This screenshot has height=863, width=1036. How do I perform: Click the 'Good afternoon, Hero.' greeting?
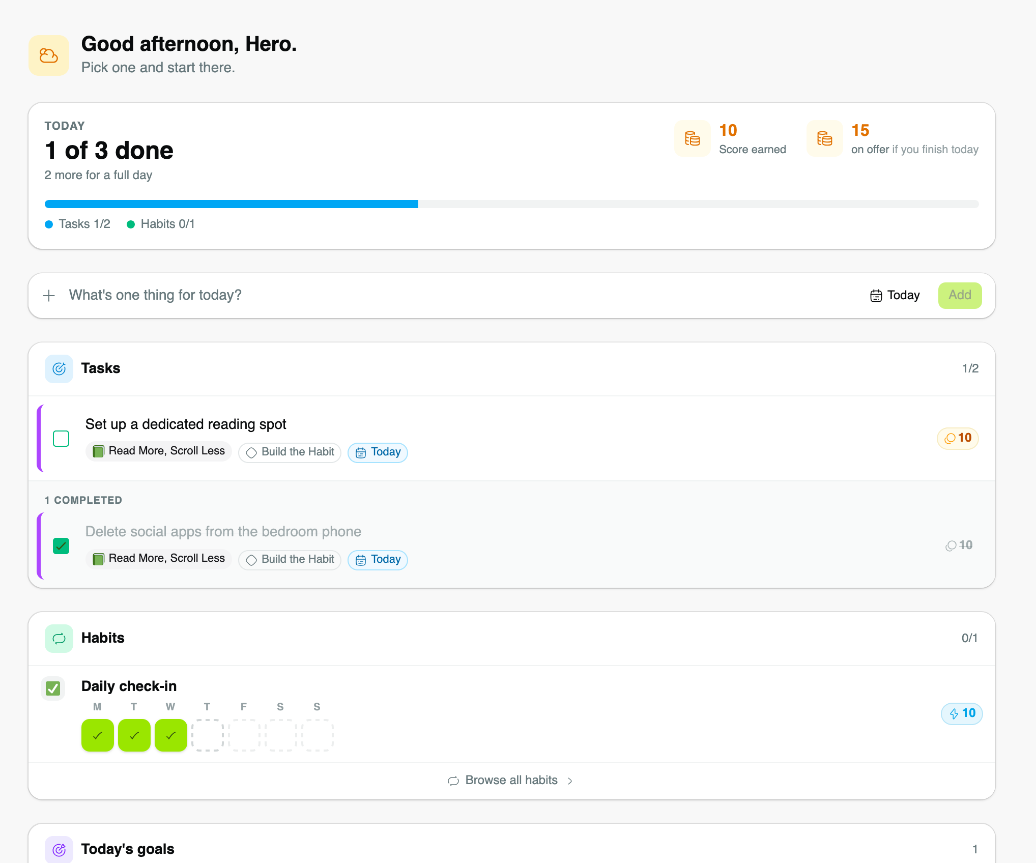click(189, 44)
